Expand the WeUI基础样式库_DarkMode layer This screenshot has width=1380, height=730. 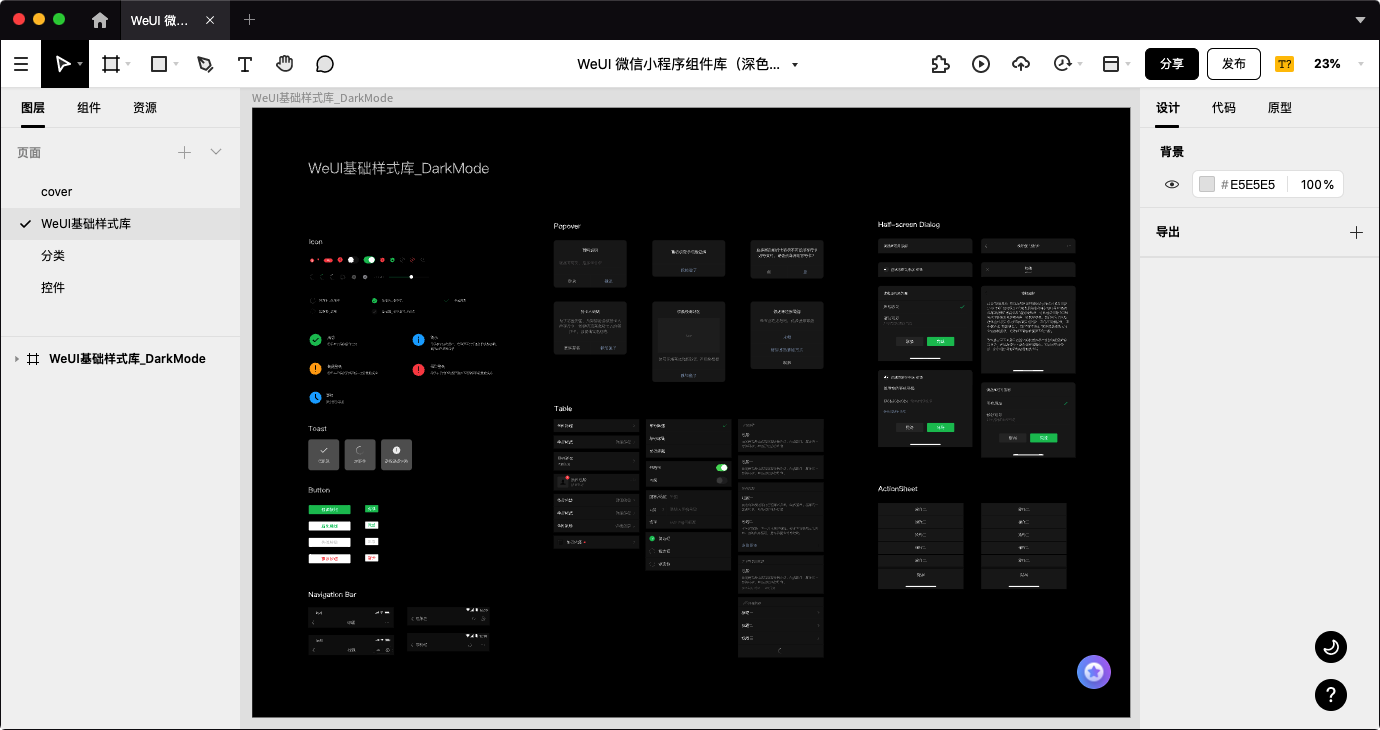point(16,359)
